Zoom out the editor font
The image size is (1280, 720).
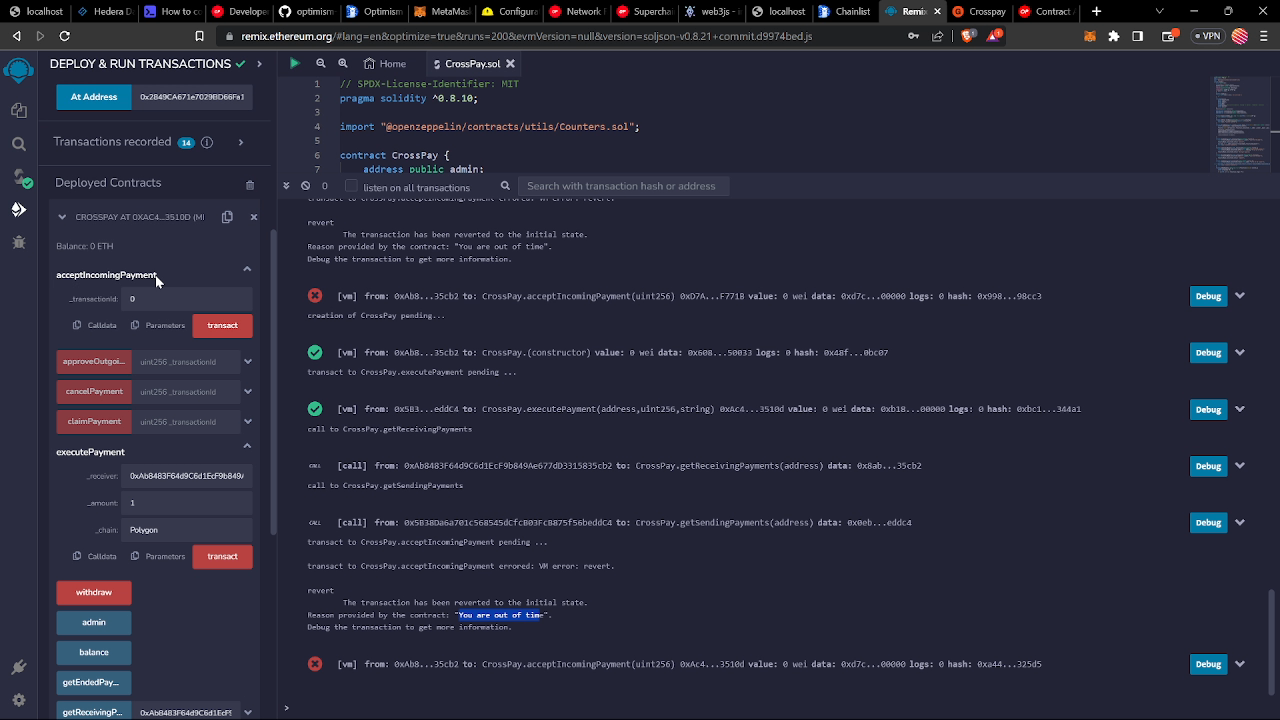click(320, 63)
